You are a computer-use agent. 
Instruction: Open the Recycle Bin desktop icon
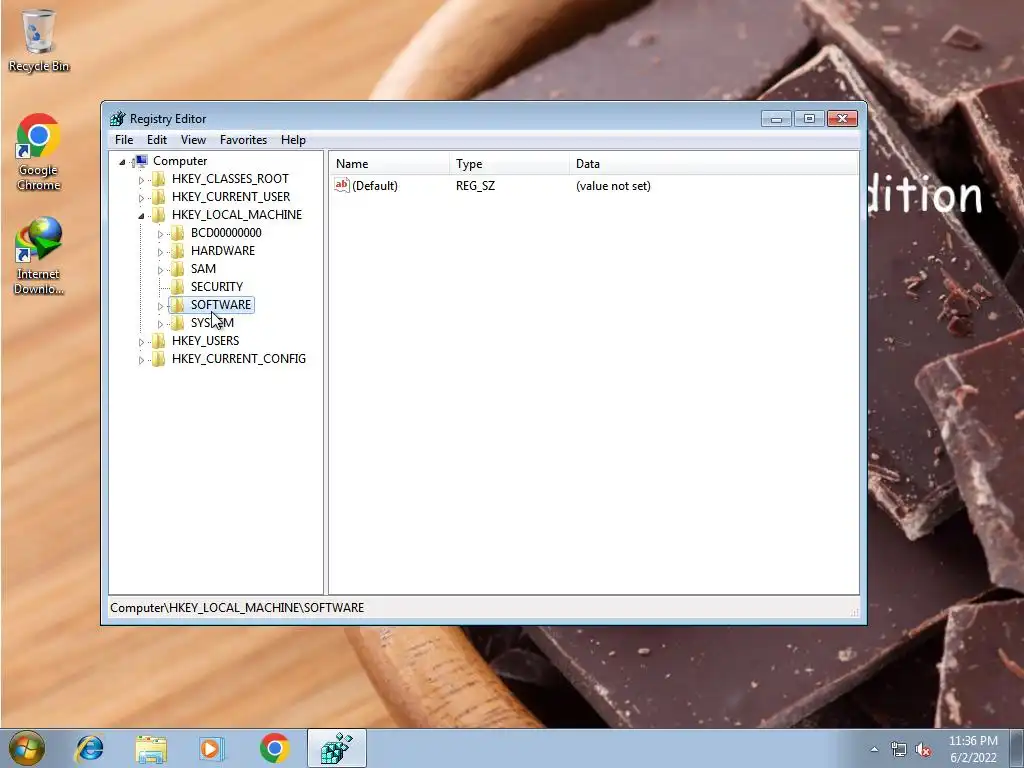coord(39,40)
